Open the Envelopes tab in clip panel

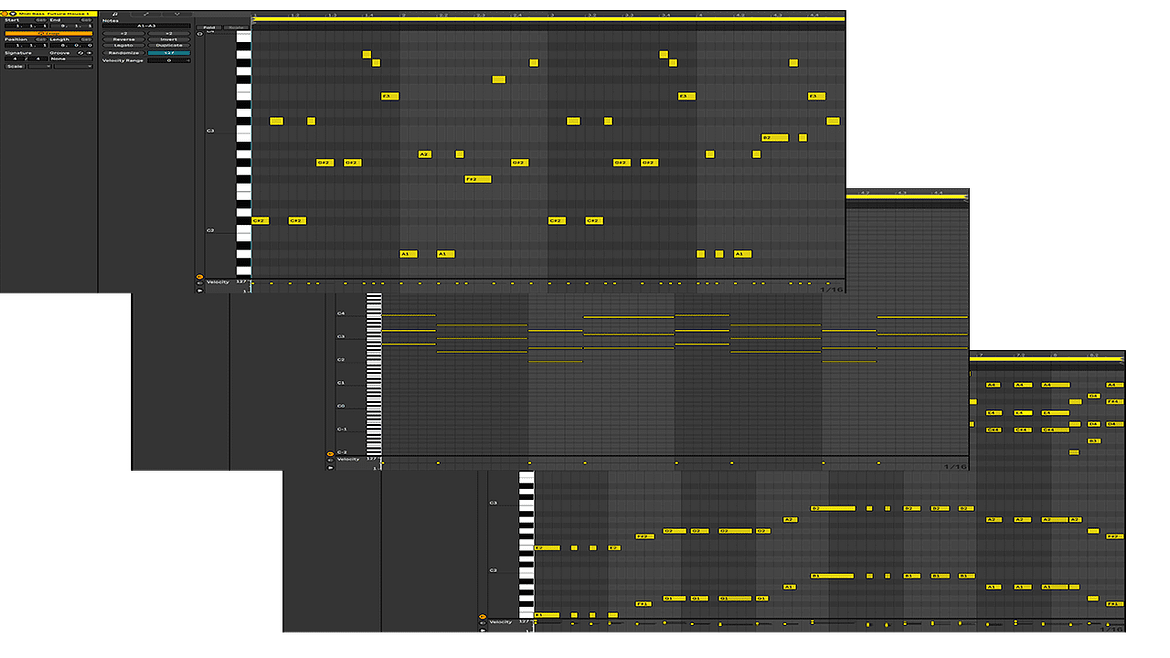[x=146, y=14]
